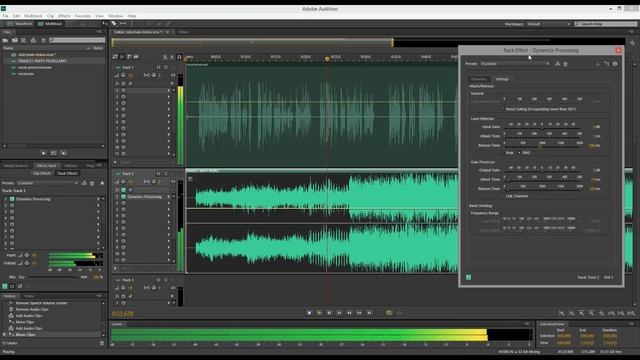Toggle power of Dynamics Processing in Effects Rack
The width and height of the screenshot is (640, 360).
pos(12,199)
